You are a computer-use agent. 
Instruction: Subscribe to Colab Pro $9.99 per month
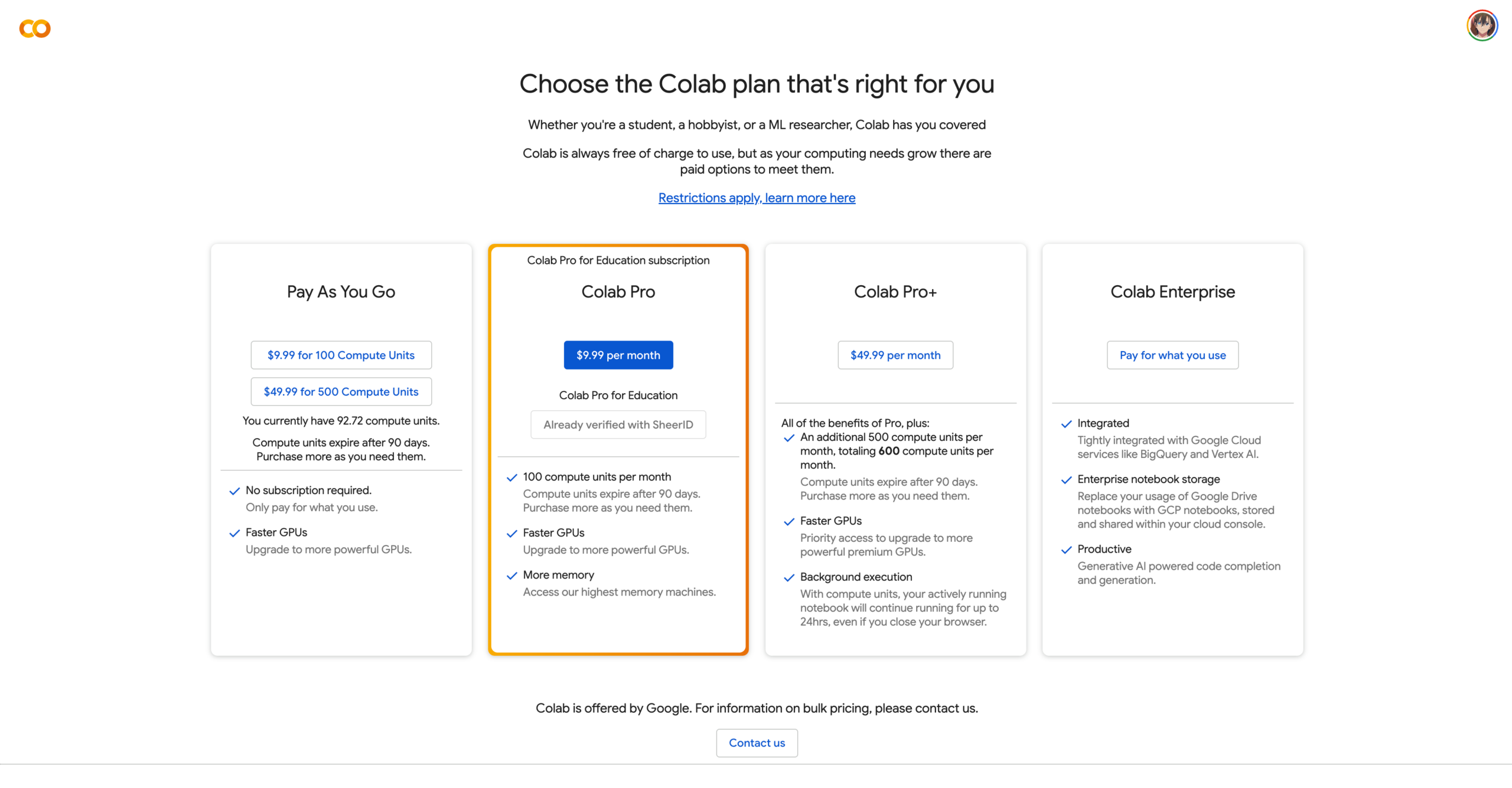click(618, 355)
